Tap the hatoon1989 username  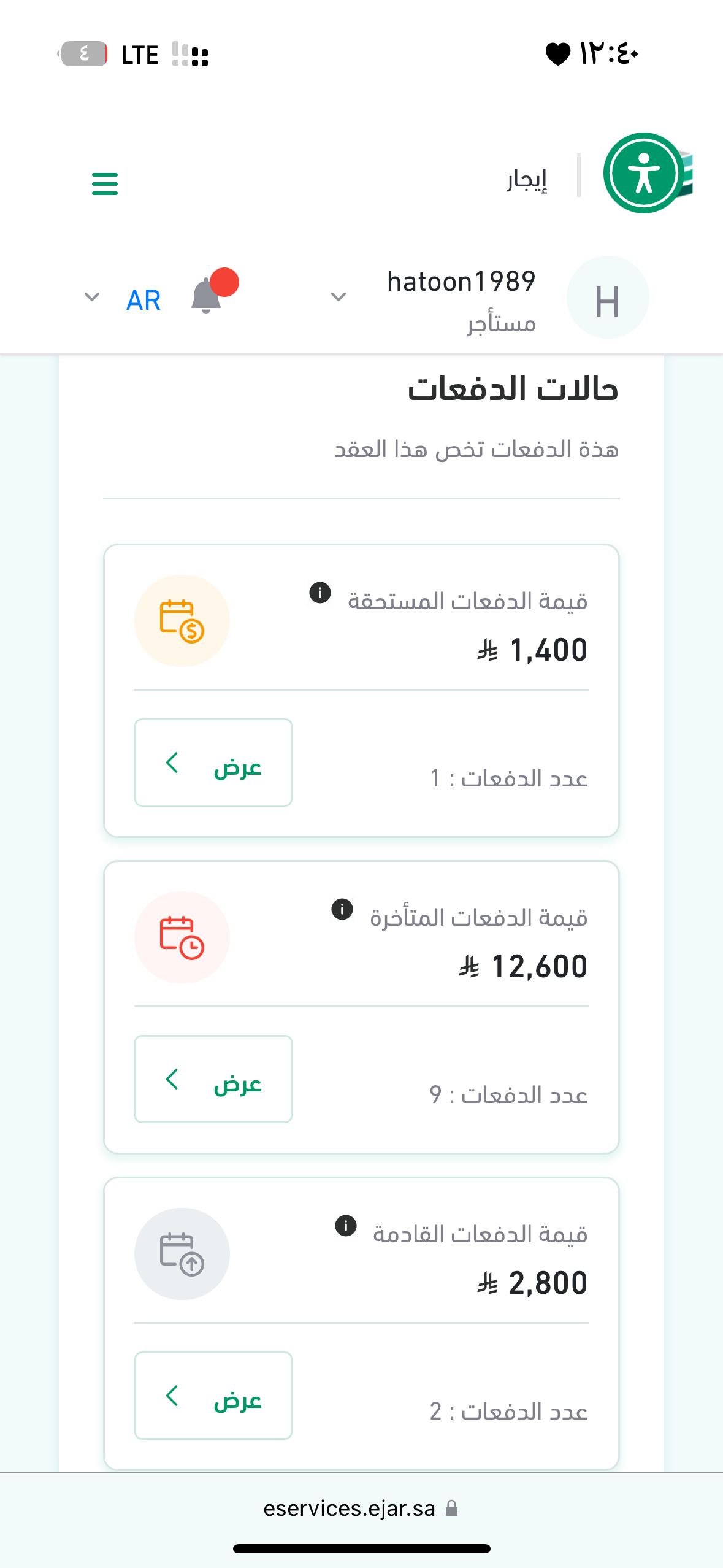tap(461, 282)
